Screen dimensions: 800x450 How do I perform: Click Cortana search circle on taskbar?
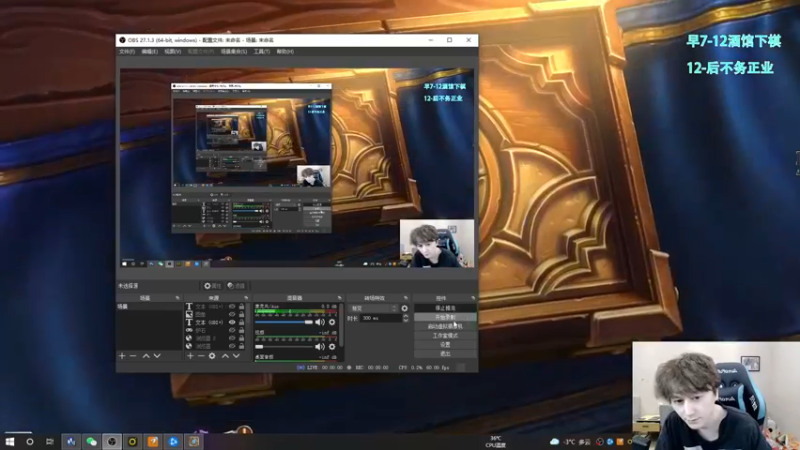click(x=30, y=441)
